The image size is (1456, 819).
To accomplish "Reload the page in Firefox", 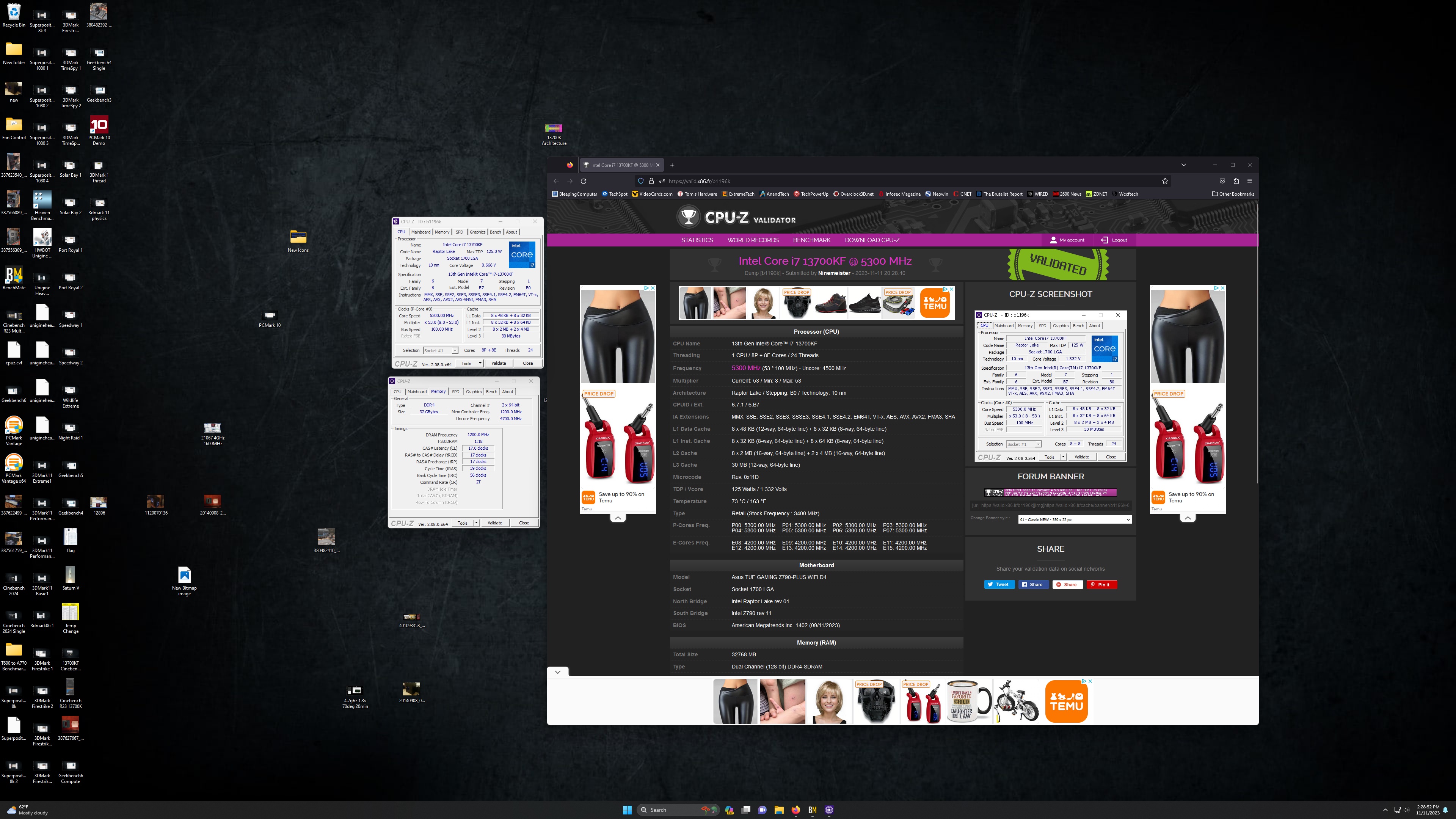I will pyautogui.click(x=583, y=181).
